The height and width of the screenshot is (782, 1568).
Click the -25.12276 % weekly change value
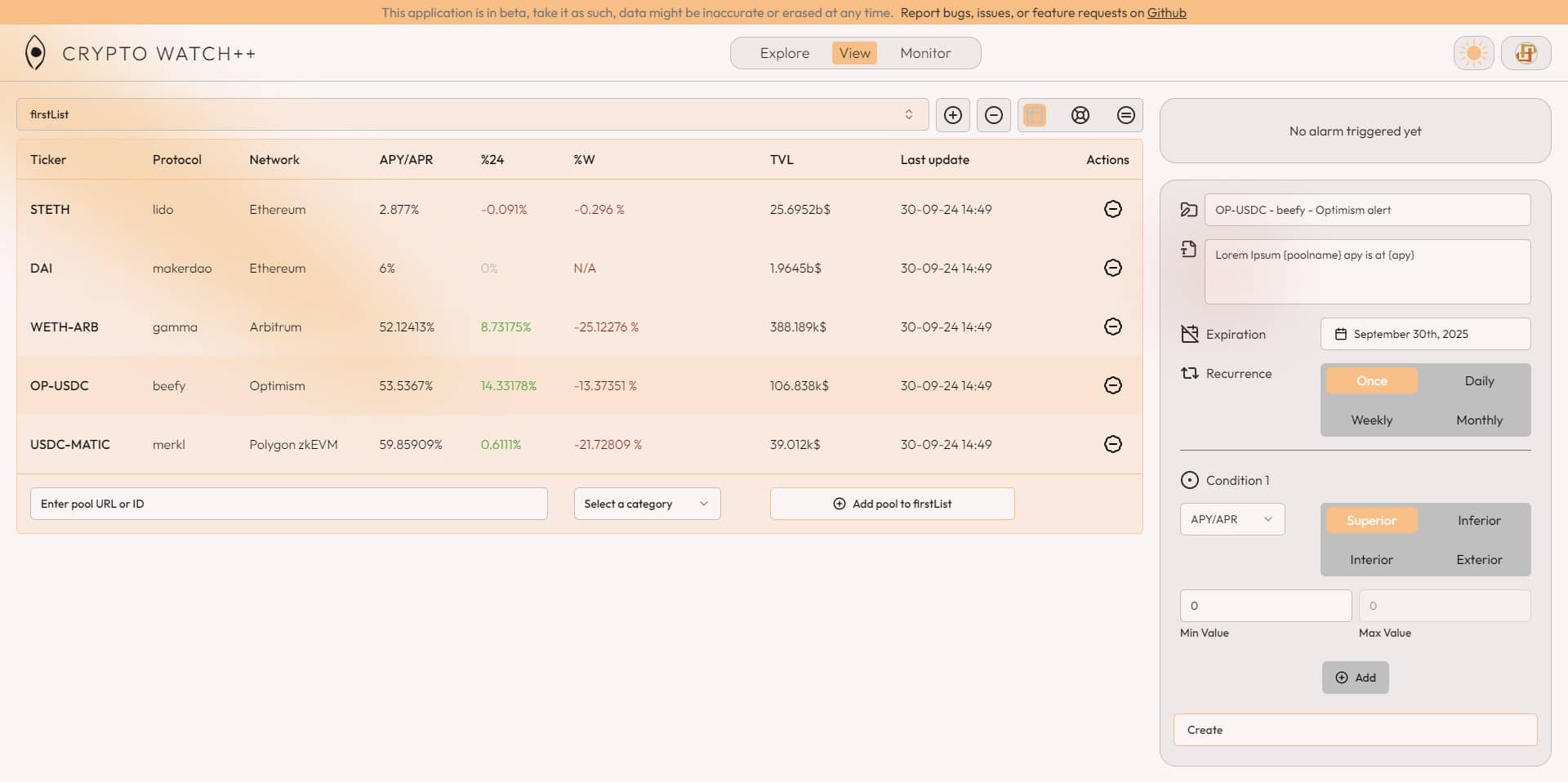pyautogui.click(x=606, y=327)
